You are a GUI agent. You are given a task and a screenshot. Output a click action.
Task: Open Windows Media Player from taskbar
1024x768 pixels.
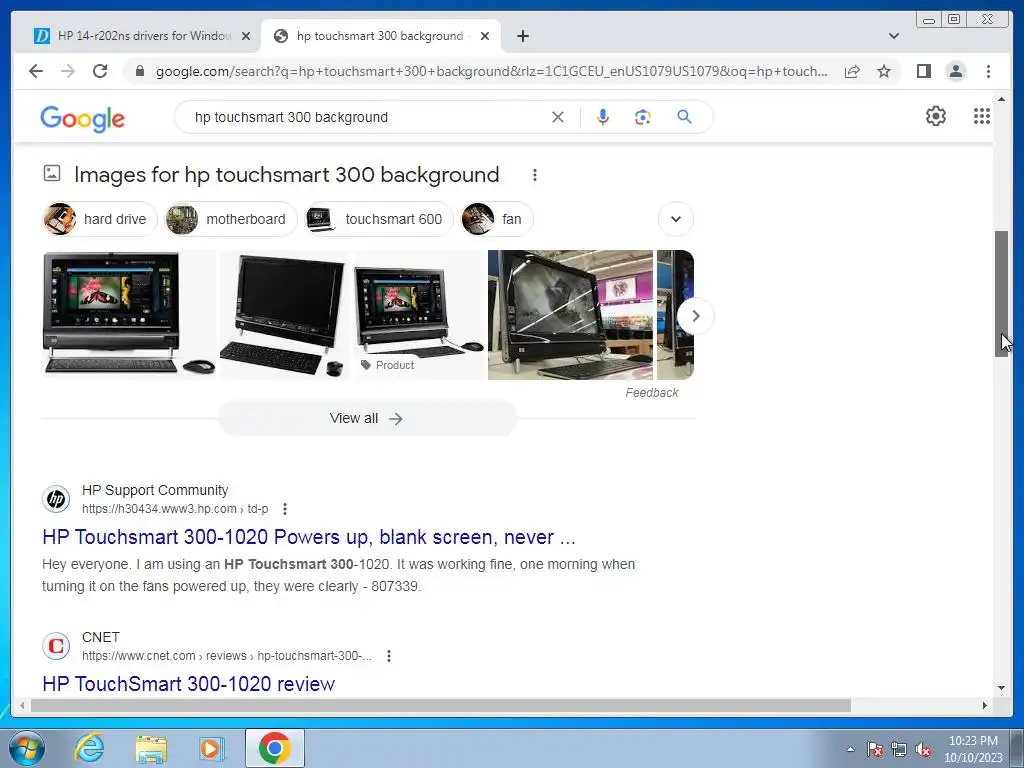(x=212, y=748)
